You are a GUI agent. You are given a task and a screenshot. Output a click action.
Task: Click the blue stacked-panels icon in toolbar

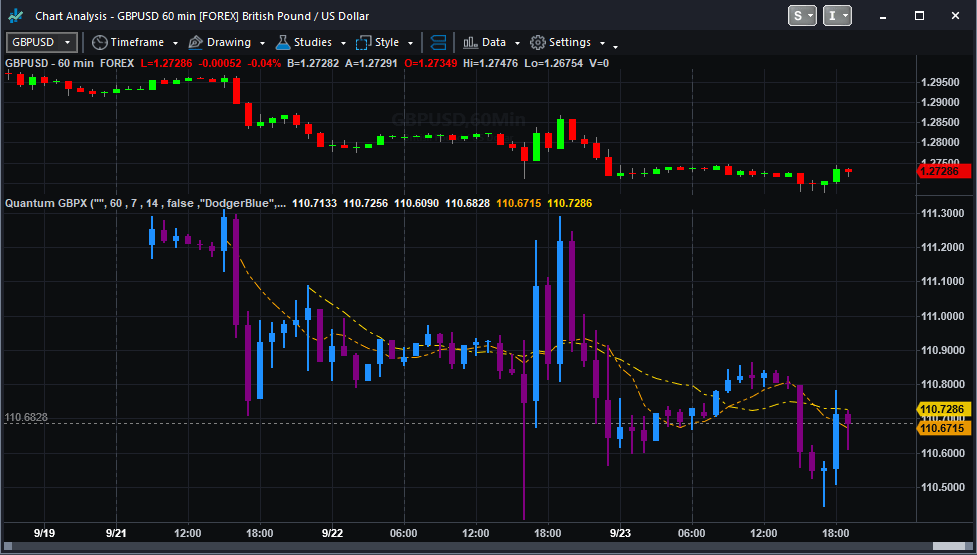tap(439, 42)
